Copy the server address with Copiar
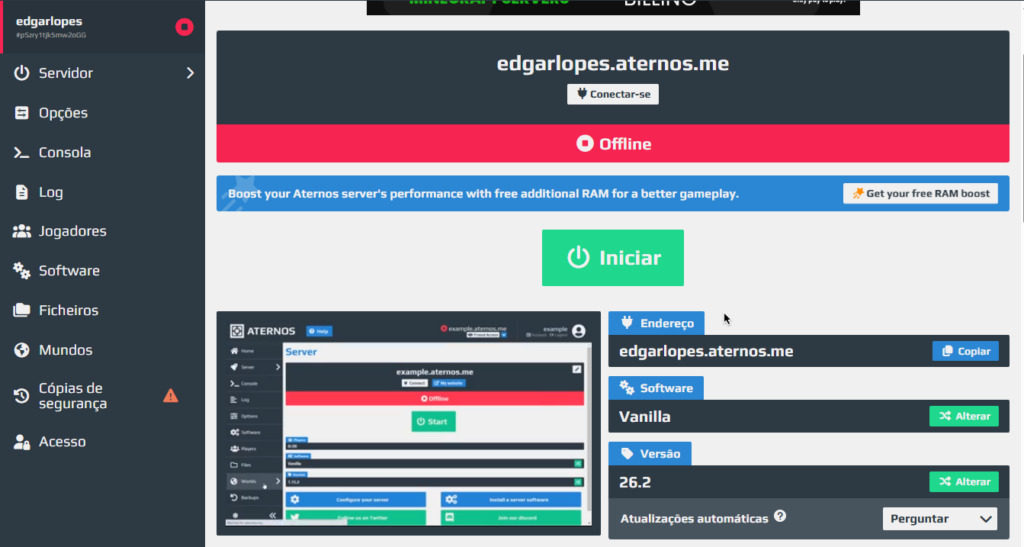1024x547 pixels. 966,351
